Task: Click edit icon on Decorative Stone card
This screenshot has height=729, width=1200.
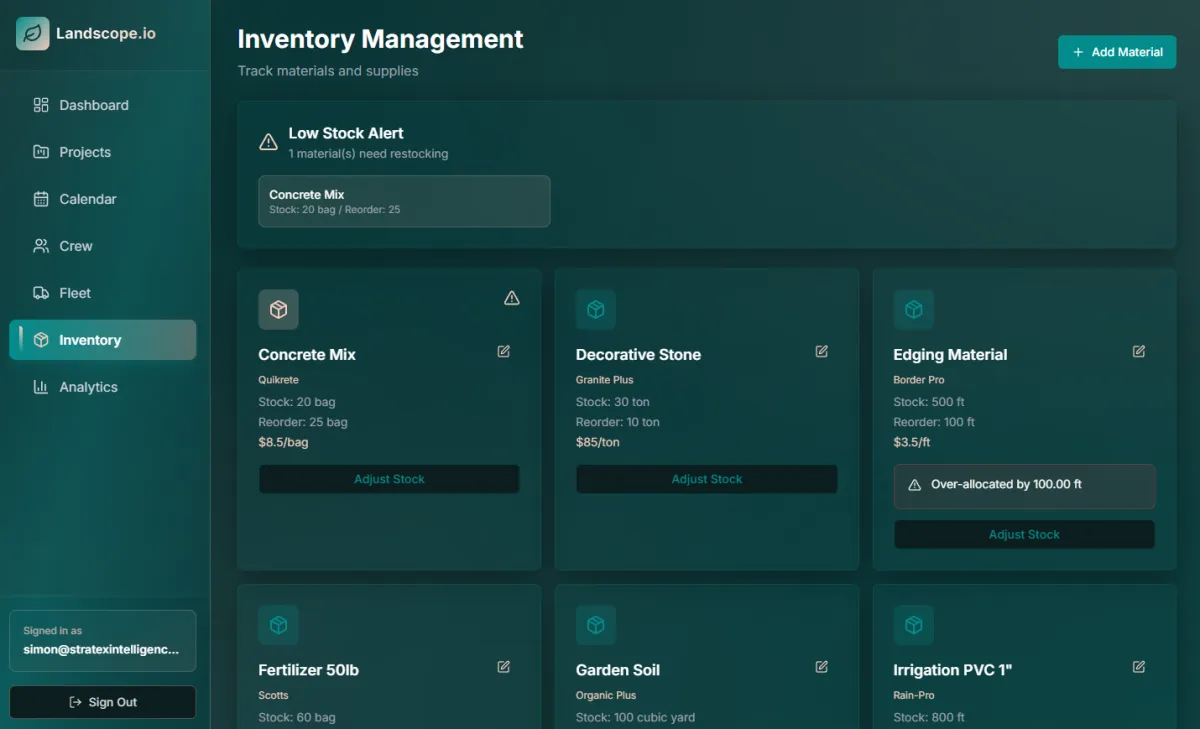Action: (821, 351)
